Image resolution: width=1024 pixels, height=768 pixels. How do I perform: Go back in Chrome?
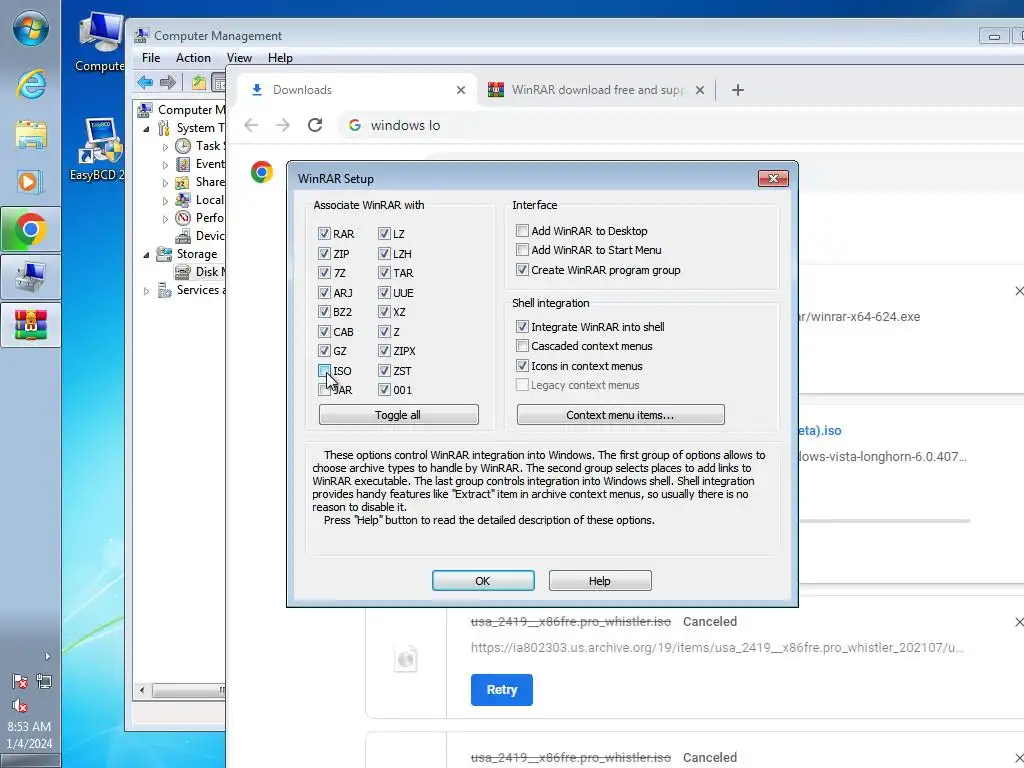251,125
